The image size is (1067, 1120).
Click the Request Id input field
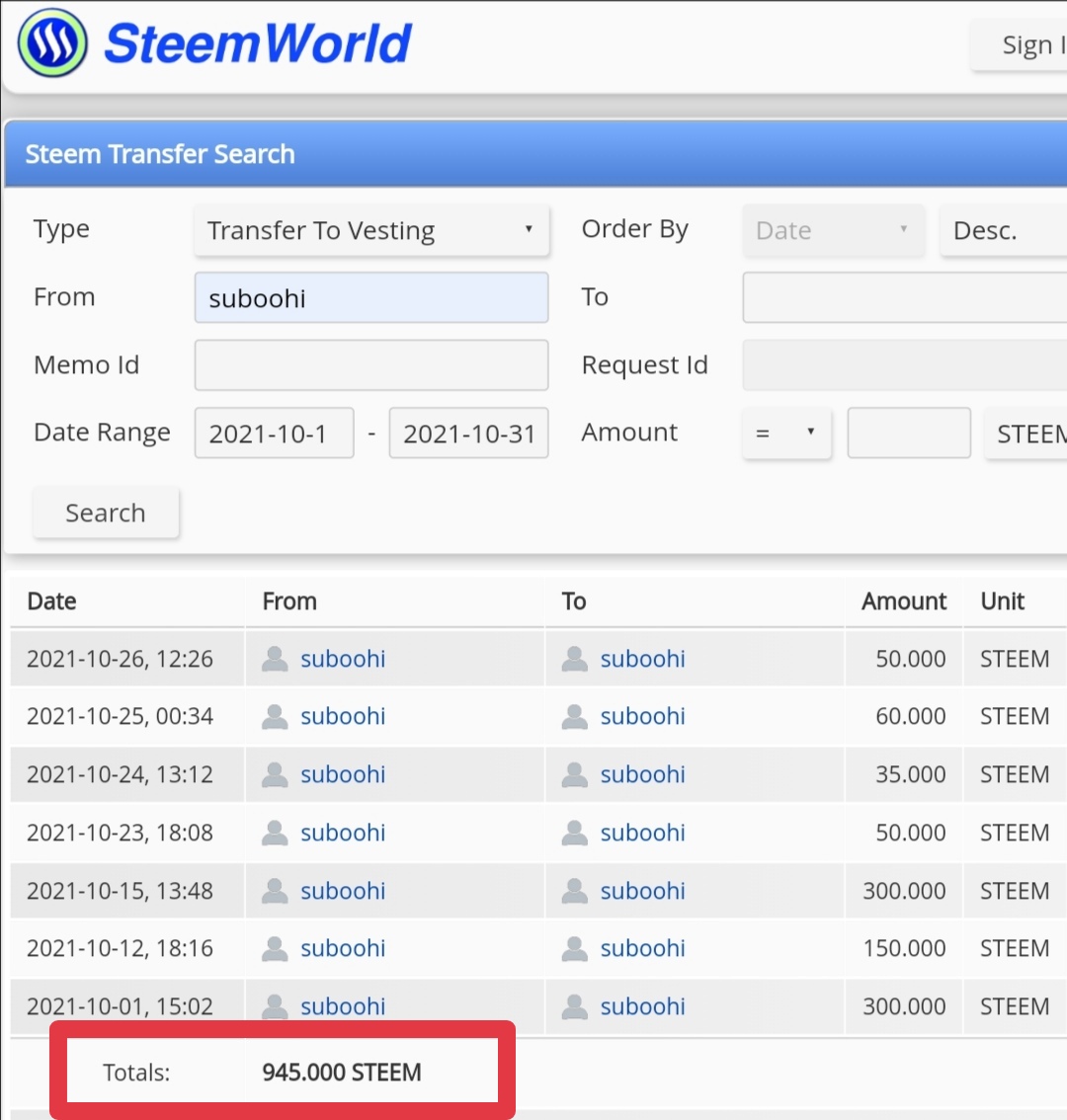click(x=905, y=365)
